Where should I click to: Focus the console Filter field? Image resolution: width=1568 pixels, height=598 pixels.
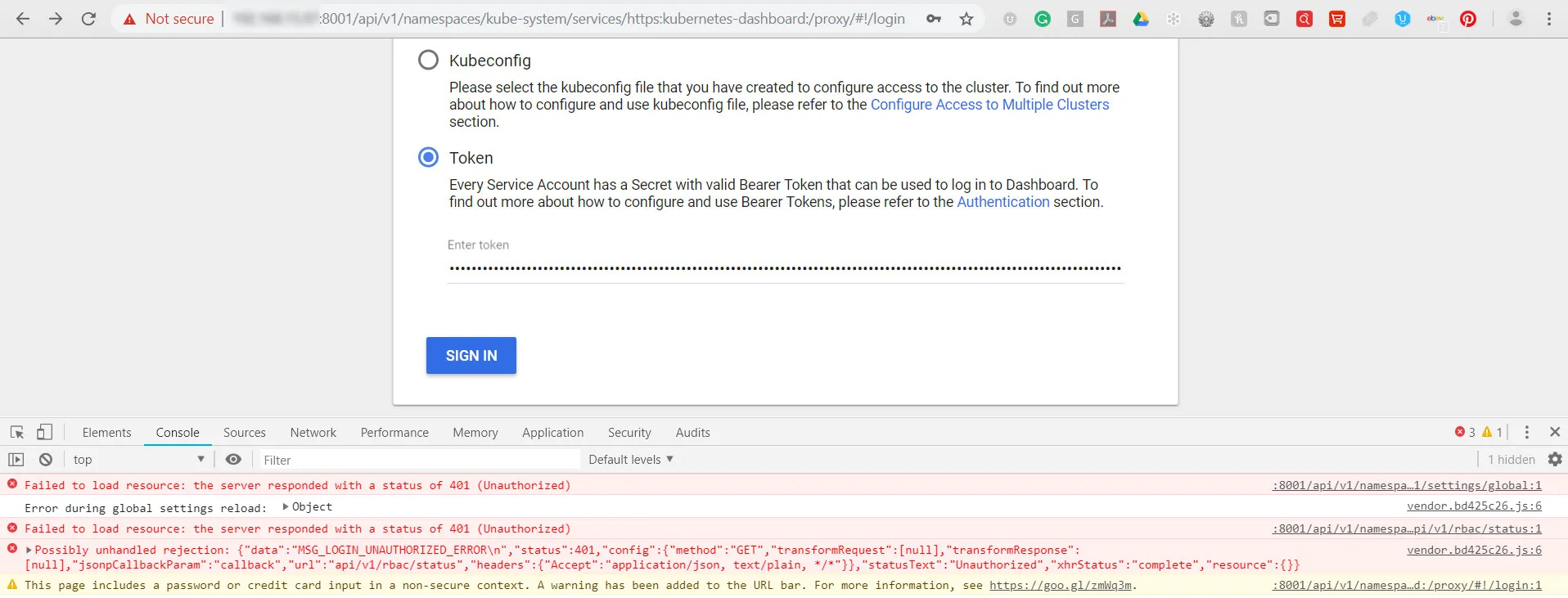418,460
